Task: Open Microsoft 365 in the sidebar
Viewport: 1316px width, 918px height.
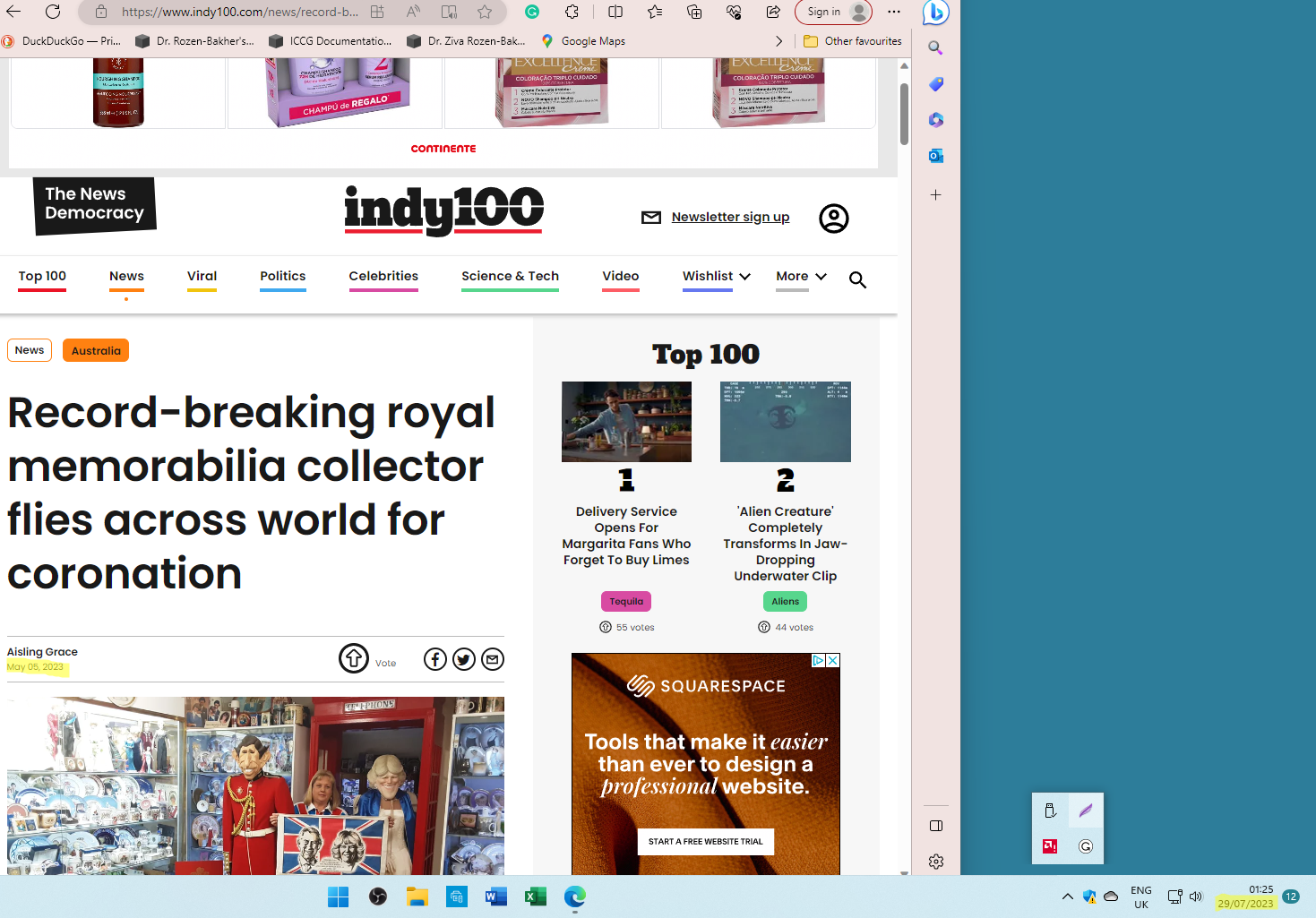Action: click(x=935, y=120)
